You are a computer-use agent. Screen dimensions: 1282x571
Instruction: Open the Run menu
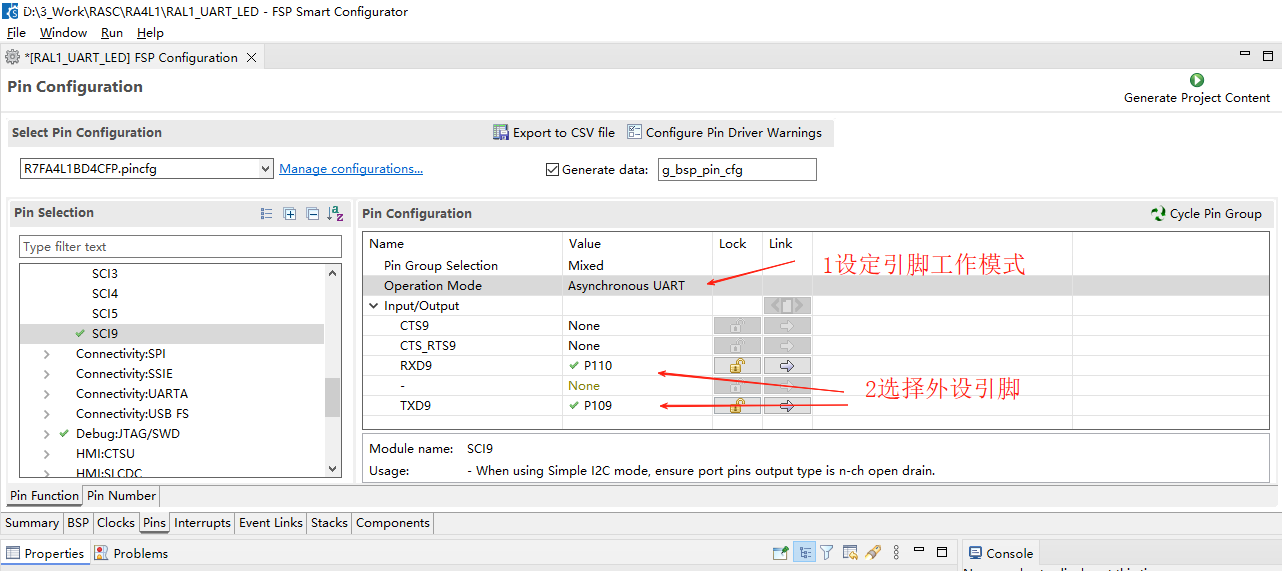[112, 33]
